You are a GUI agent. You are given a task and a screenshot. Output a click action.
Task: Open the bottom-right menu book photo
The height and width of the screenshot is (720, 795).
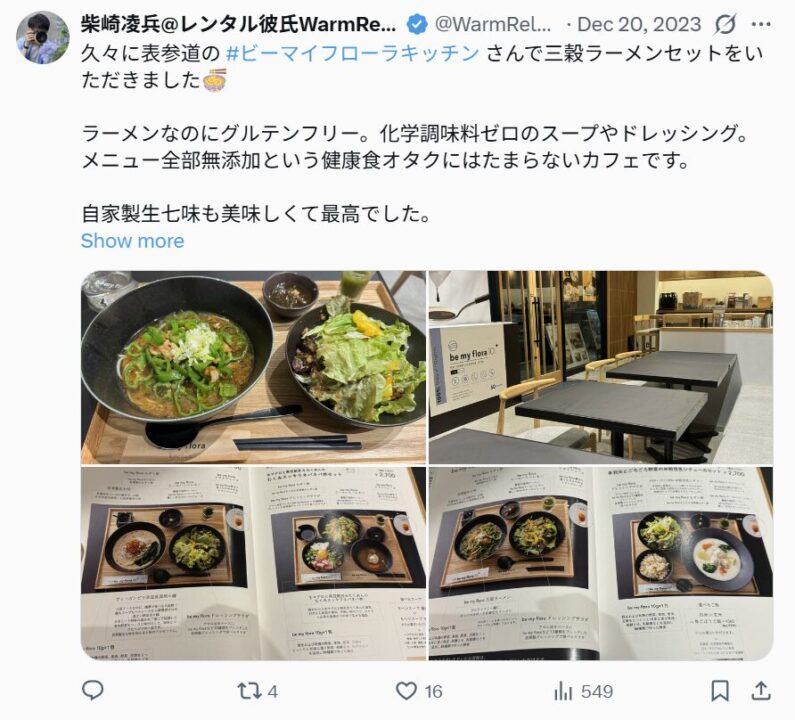(601, 563)
